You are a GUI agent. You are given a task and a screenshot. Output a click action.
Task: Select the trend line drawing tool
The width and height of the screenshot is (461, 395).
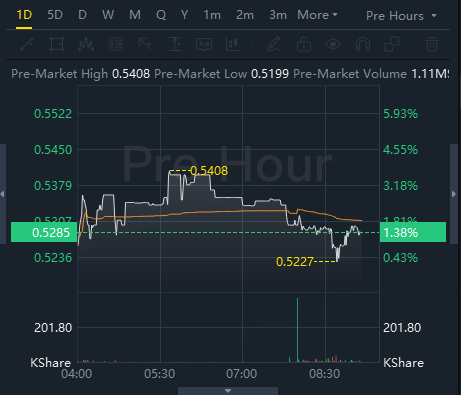[x=27, y=44]
